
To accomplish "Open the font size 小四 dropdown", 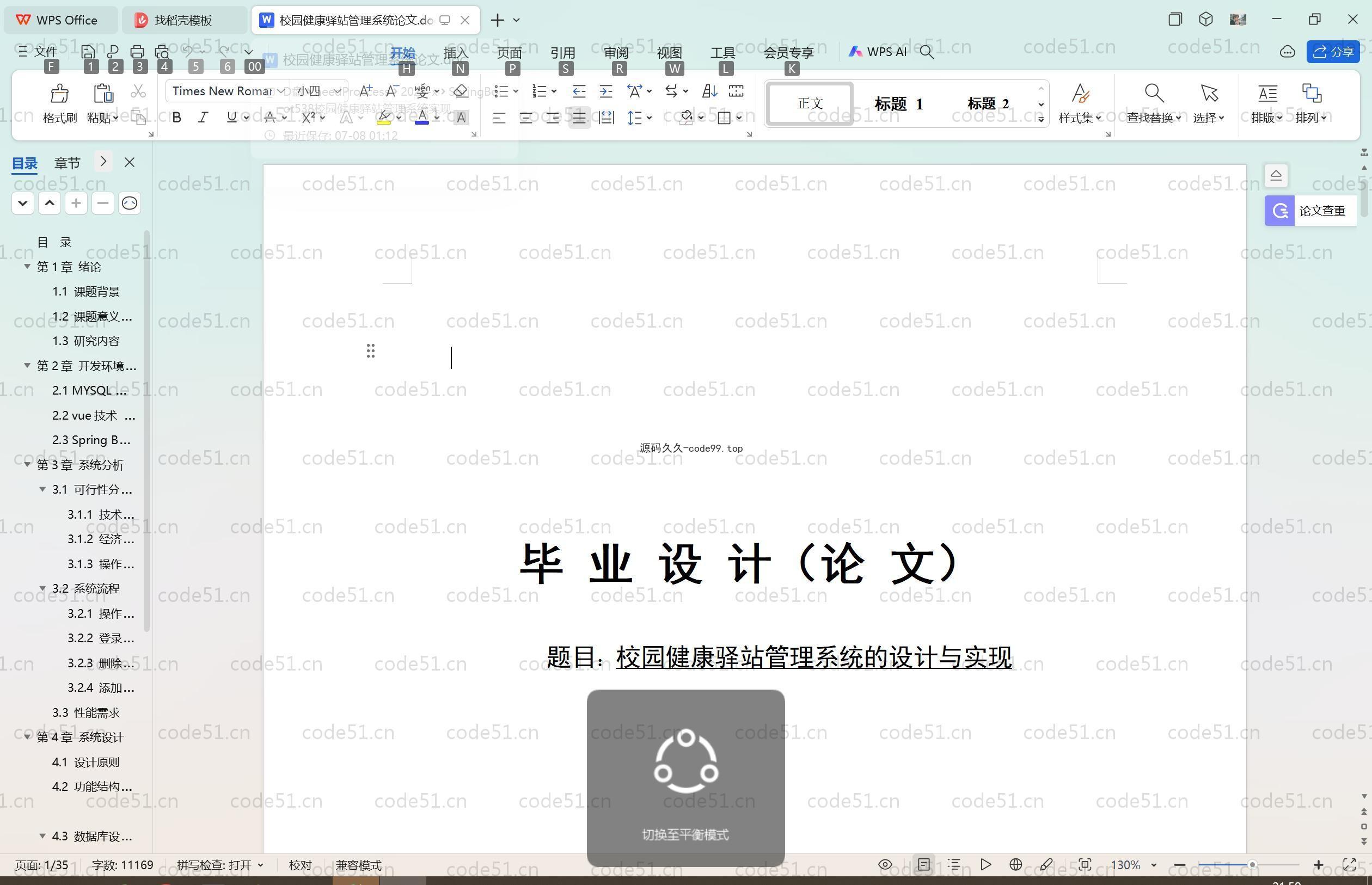I will click(338, 91).
